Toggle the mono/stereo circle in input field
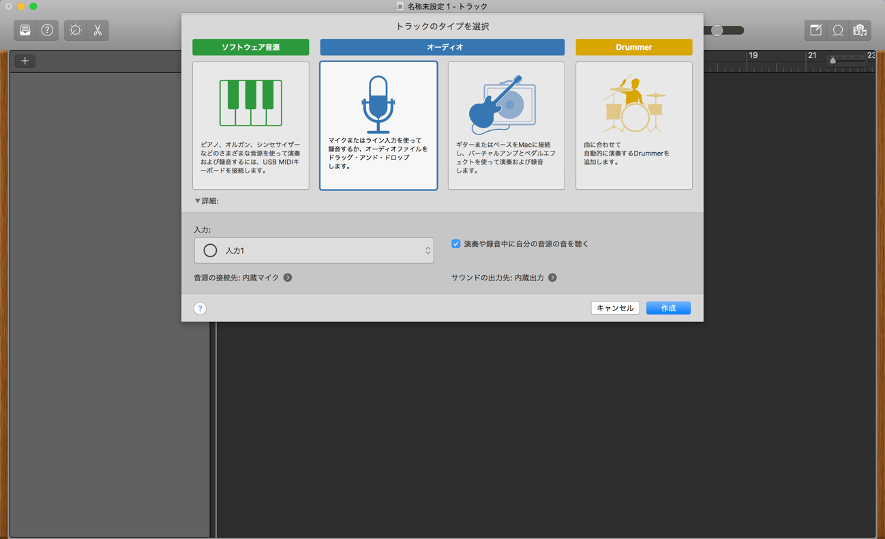The width and height of the screenshot is (885, 539). (210, 251)
